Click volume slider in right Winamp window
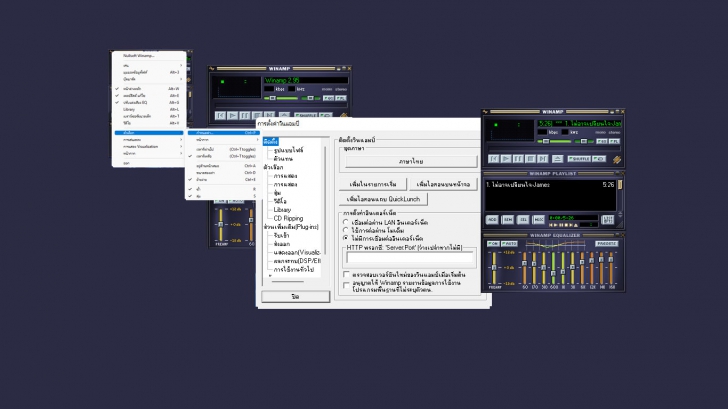The height and width of the screenshot is (409, 728). pos(556,141)
